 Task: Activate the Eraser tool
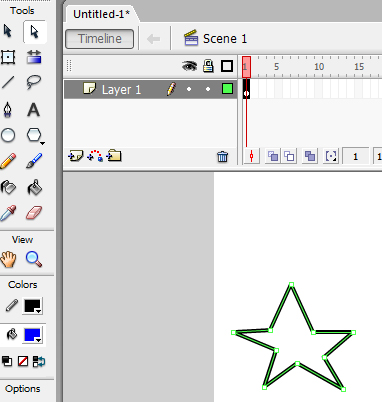click(34, 213)
